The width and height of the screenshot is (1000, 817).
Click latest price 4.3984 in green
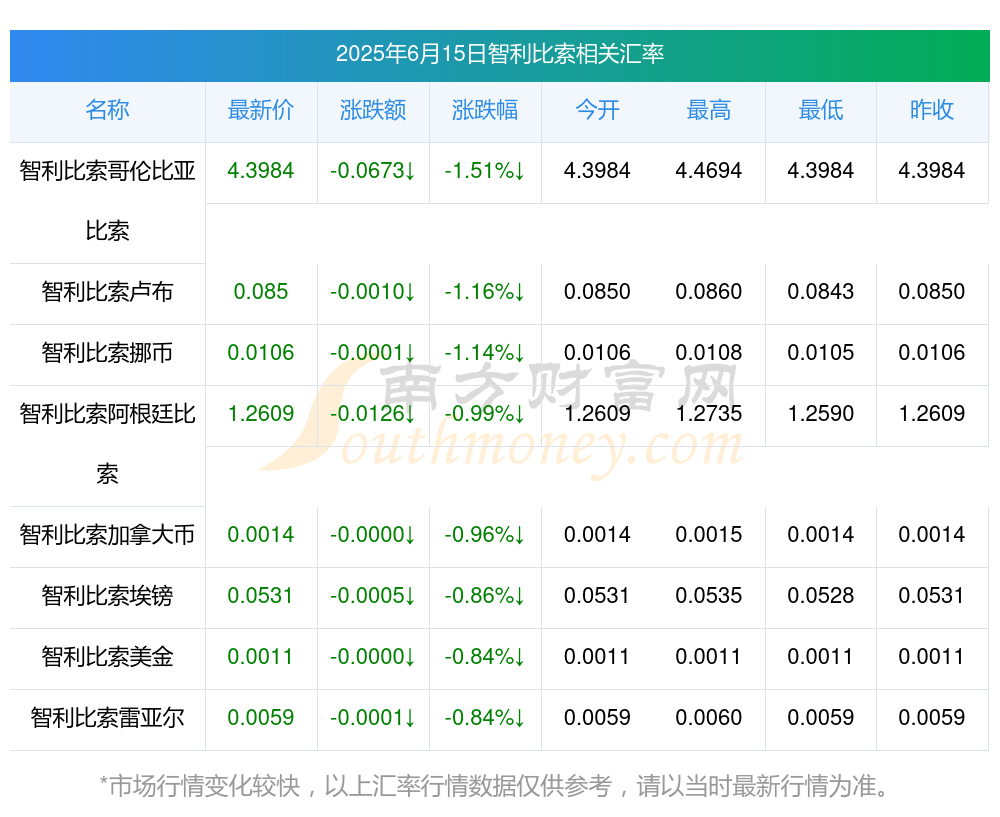point(261,171)
